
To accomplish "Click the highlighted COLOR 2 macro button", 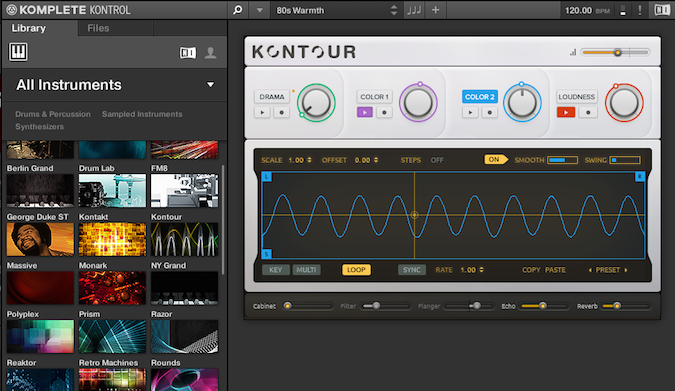I will click(x=480, y=97).
